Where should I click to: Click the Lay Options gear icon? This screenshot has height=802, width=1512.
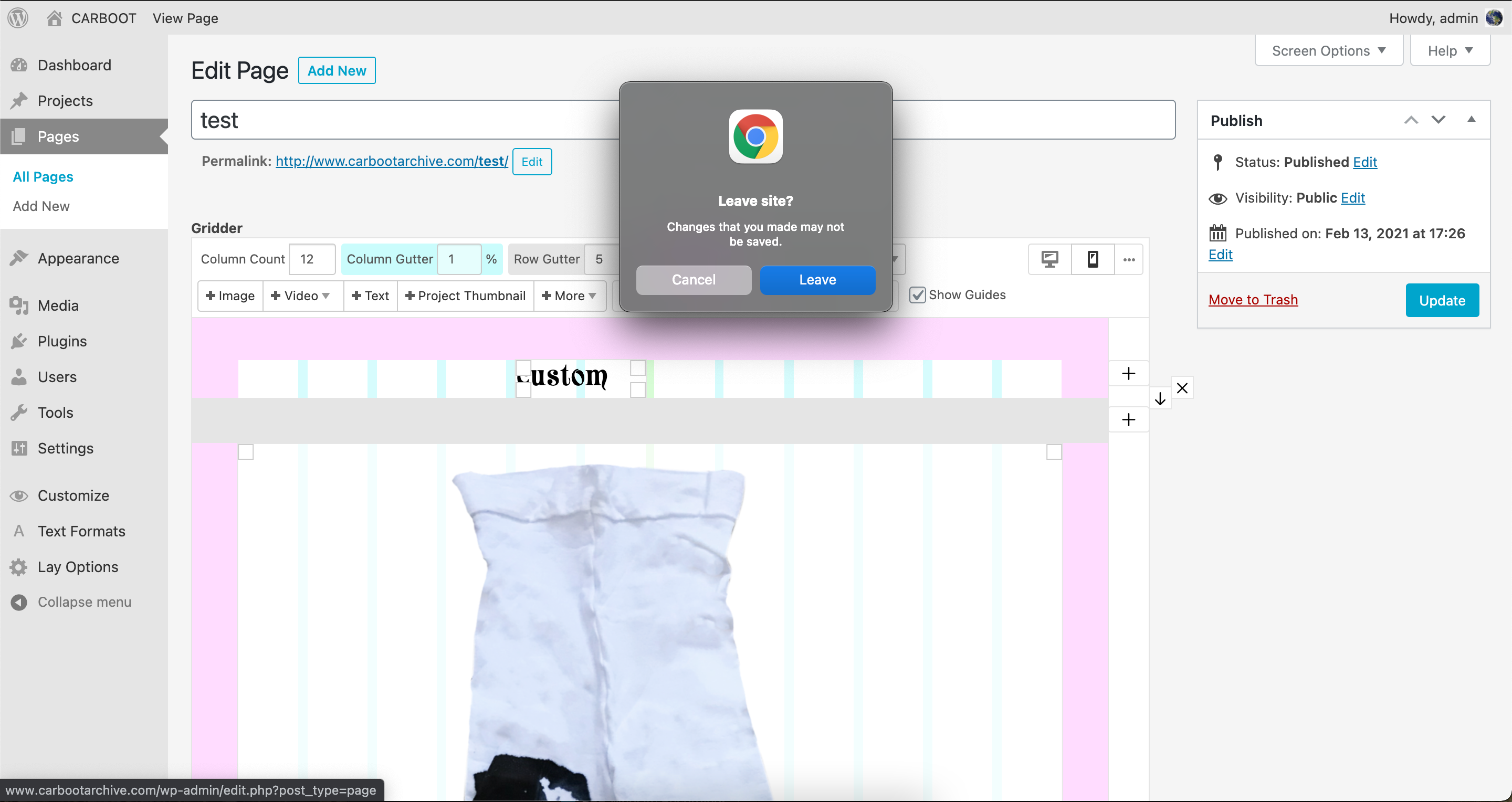coord(19,567)
